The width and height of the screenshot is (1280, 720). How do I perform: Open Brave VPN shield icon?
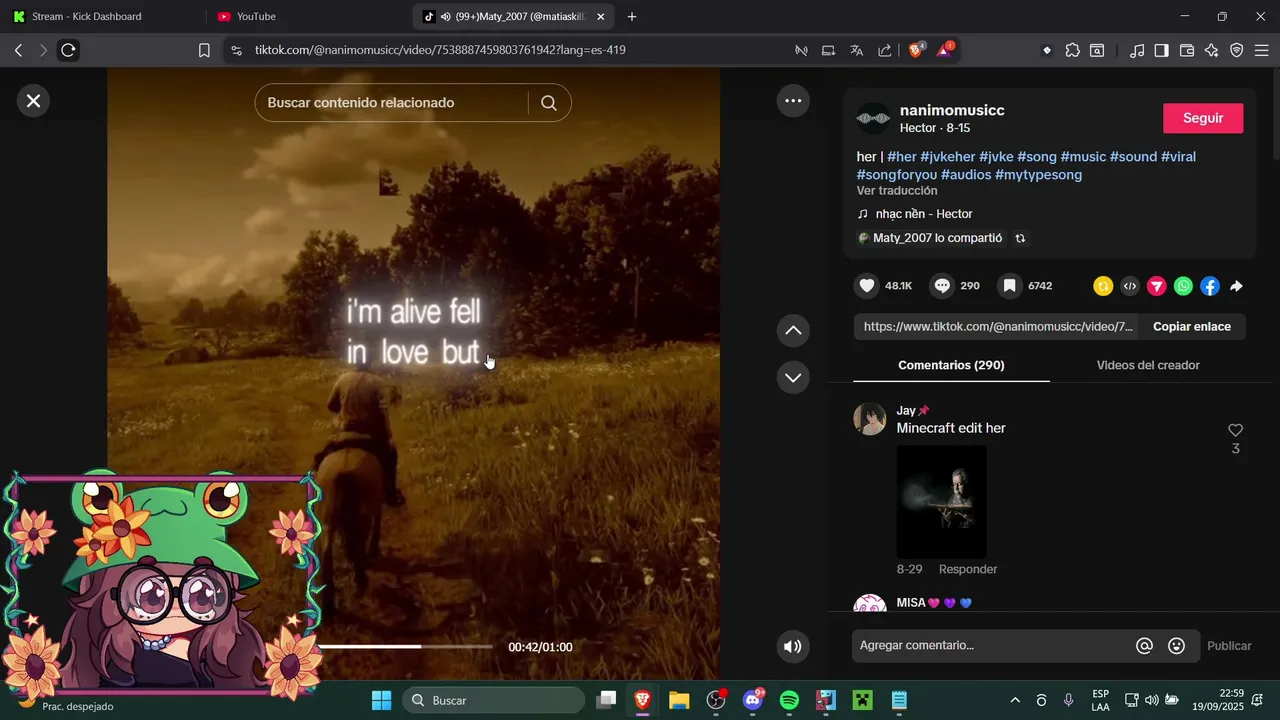(1237, 50)
